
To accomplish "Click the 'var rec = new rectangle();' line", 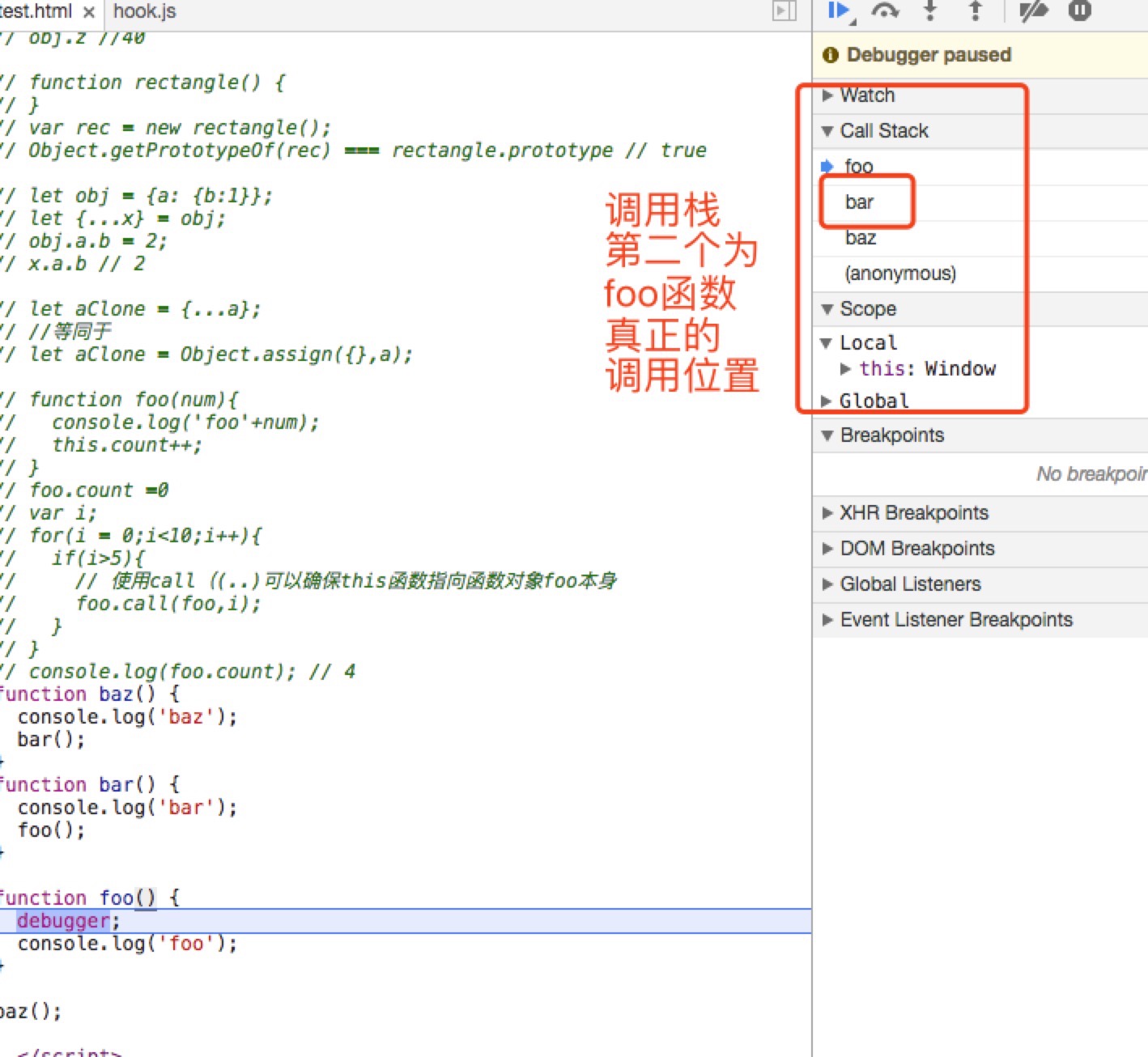I will [x=166, y=128].
